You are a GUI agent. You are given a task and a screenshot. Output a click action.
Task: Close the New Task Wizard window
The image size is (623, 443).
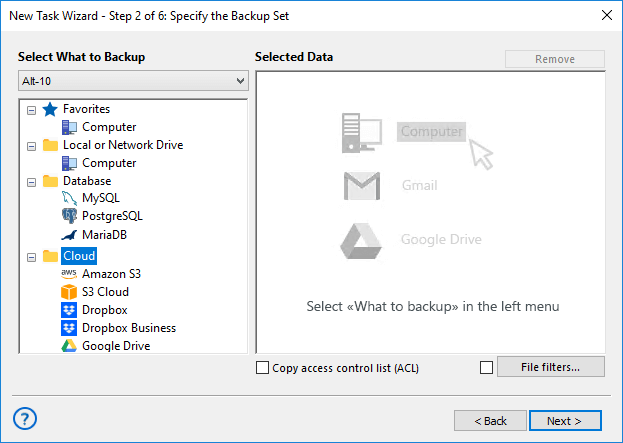[606, 15]
